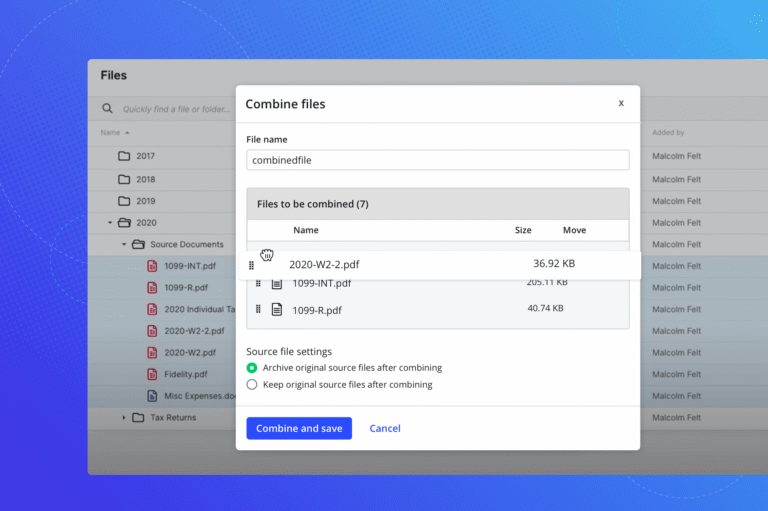Click the Size column header in dialog
This screenshot has width=768, height=511.
coord(523,230)
